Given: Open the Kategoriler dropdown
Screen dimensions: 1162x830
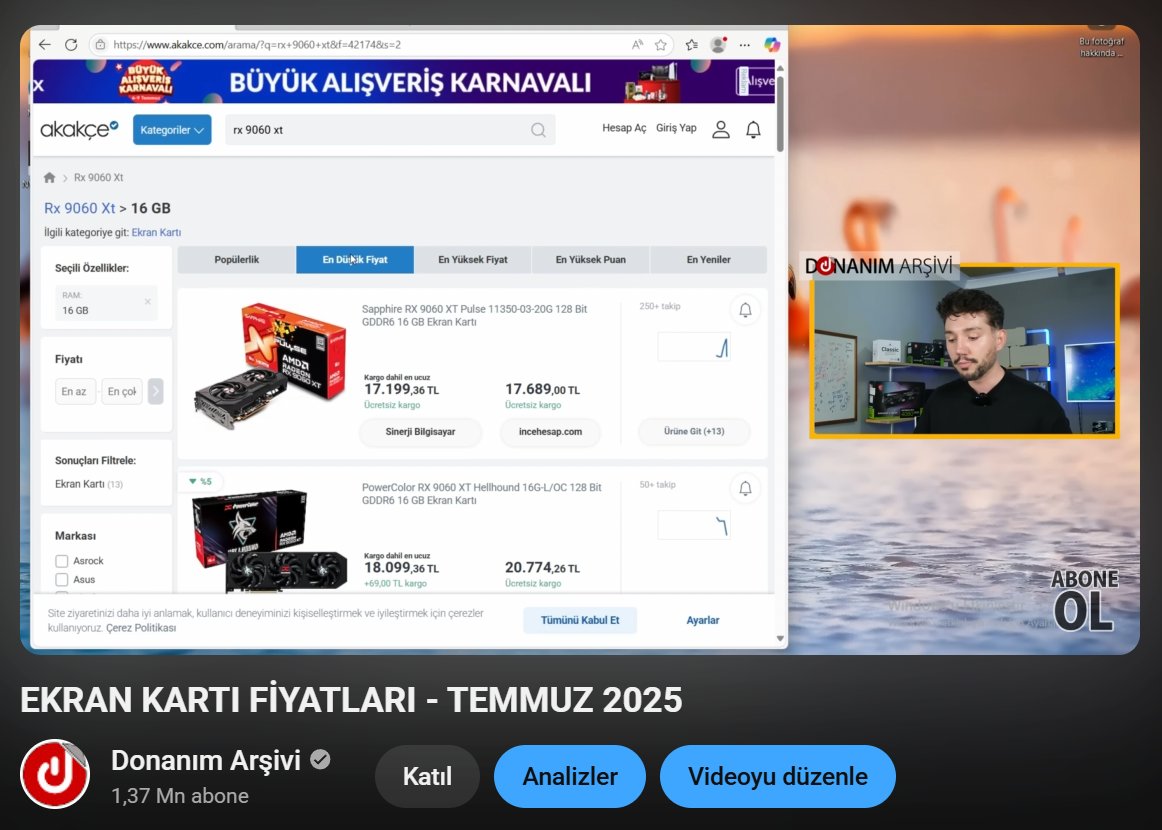Looking at the screenshot, I should click(171, 130).
